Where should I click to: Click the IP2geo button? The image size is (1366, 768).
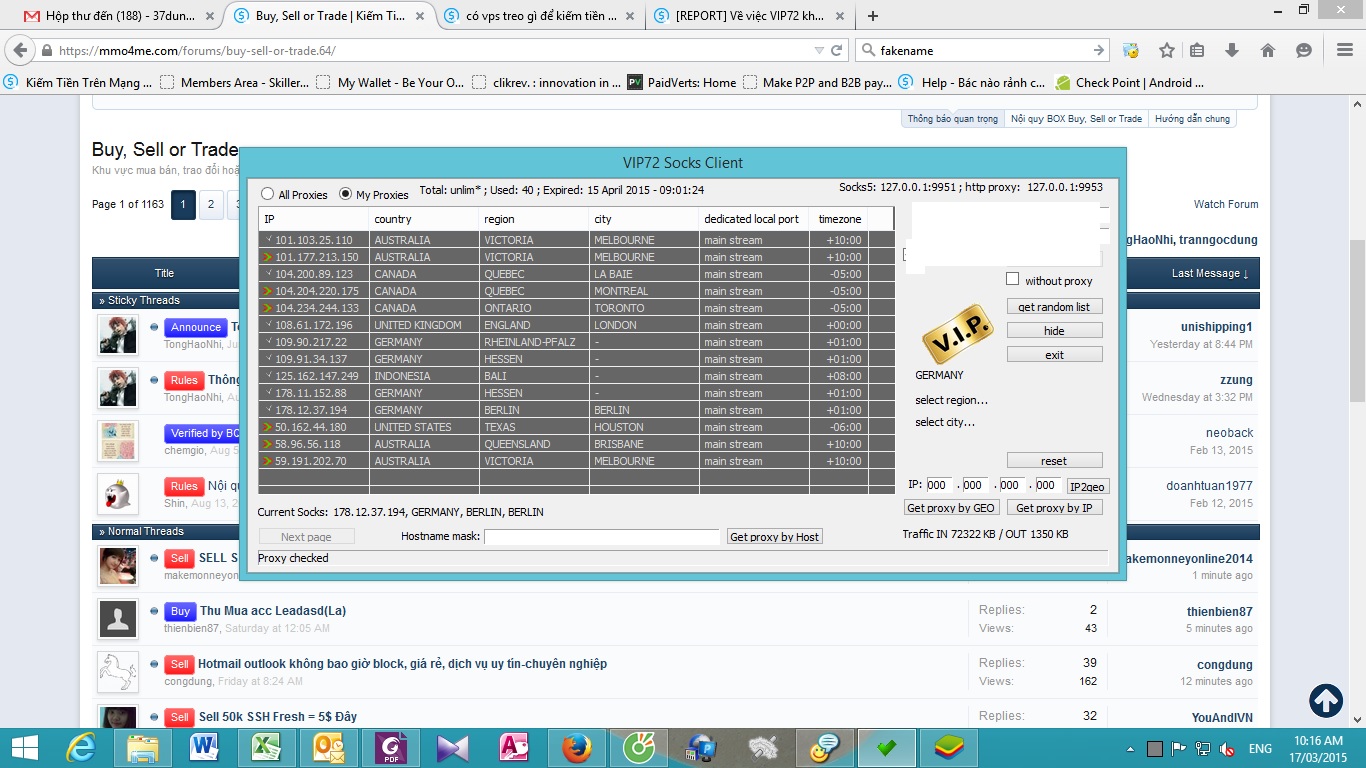[x=1087, y=487]
